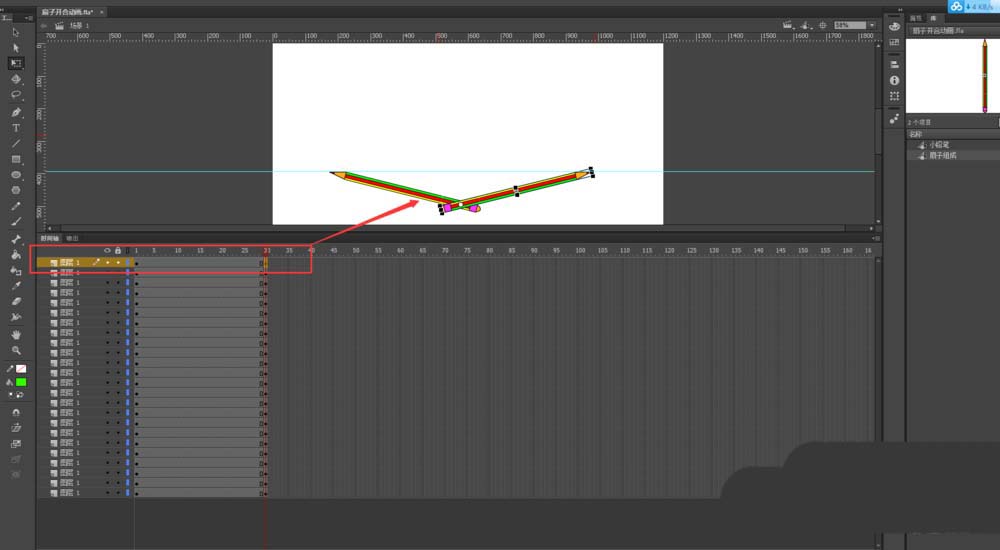The width and height of the screenshot is (1000, 550).
Task: Open the Info panel icon
Action: coord(894,80)
